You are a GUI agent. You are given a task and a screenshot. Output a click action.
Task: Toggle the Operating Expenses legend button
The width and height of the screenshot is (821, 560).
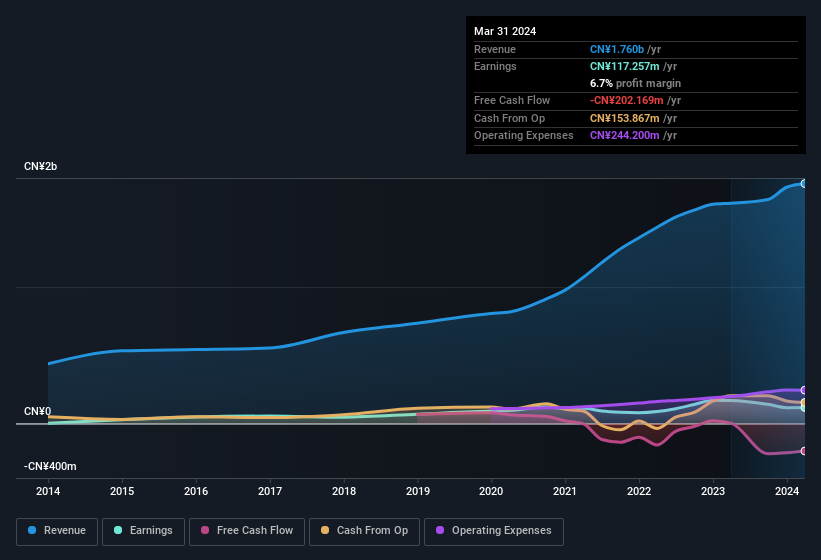[x=494, y=531]
